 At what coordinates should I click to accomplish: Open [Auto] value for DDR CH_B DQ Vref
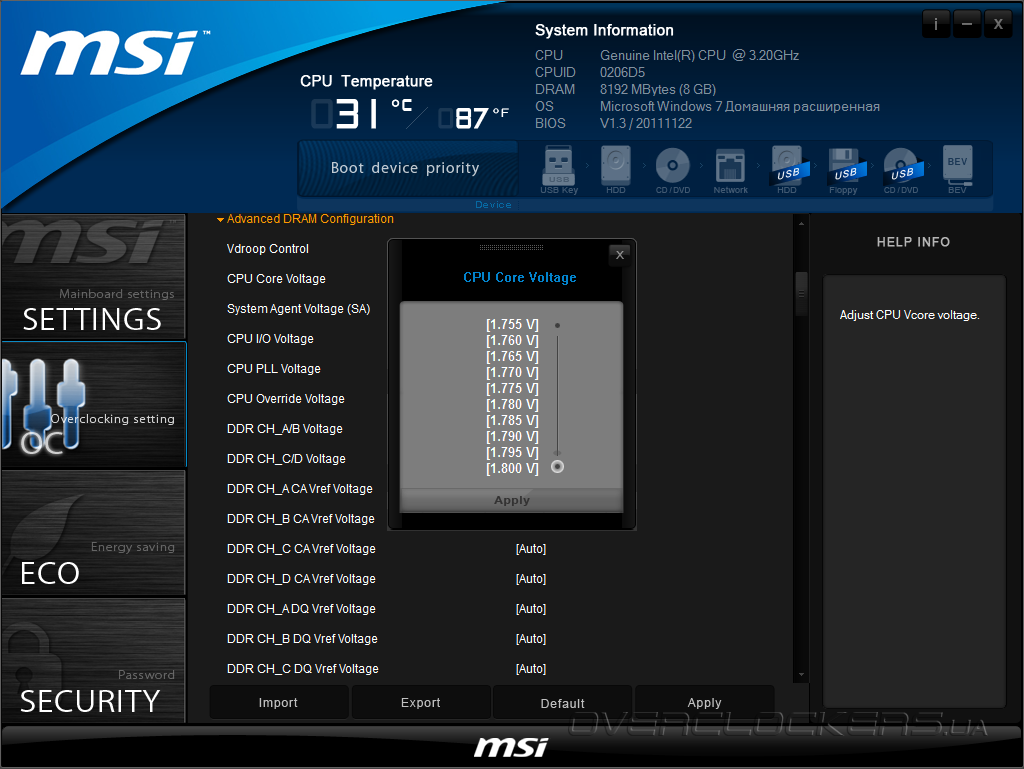(531, 639)
